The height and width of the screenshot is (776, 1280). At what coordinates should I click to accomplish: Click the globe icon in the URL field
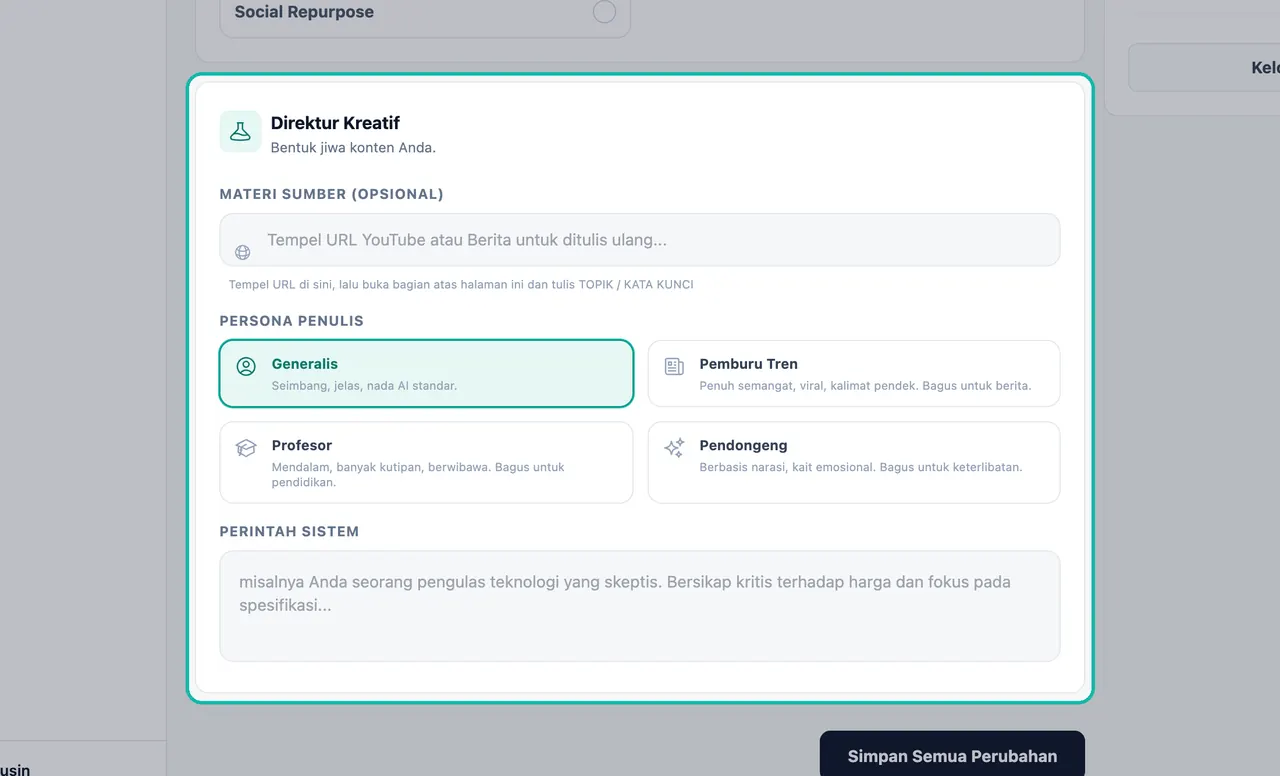tap(243, 253)
